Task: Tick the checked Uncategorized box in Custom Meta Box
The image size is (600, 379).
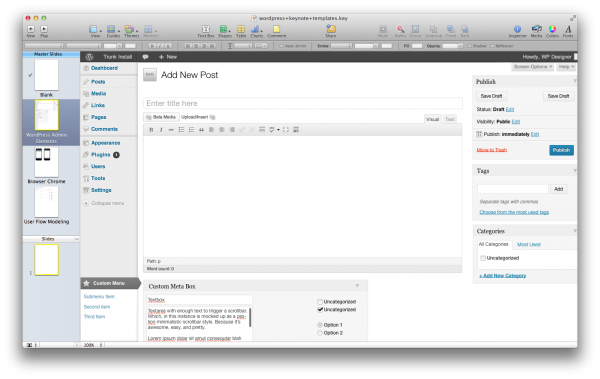Action: 320,309
